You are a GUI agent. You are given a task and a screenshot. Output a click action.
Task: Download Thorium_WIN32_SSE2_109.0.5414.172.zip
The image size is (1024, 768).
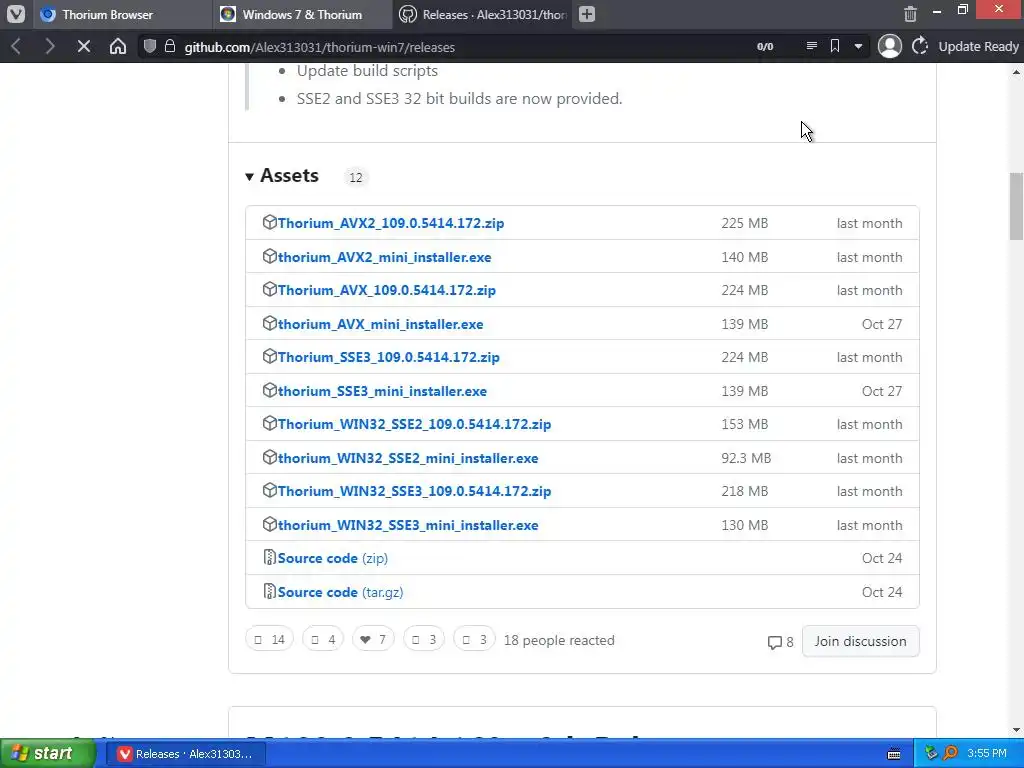pos(414,424)
